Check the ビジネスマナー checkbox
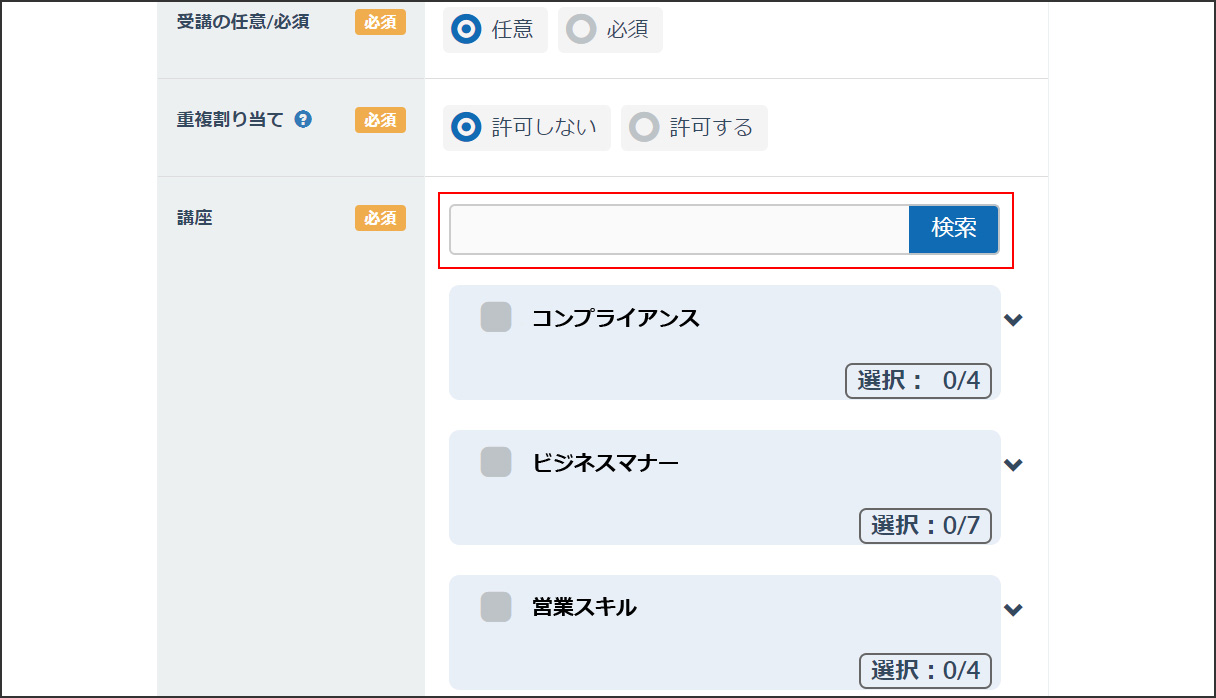Screen dimensions: 1216x698 point(496,462)
